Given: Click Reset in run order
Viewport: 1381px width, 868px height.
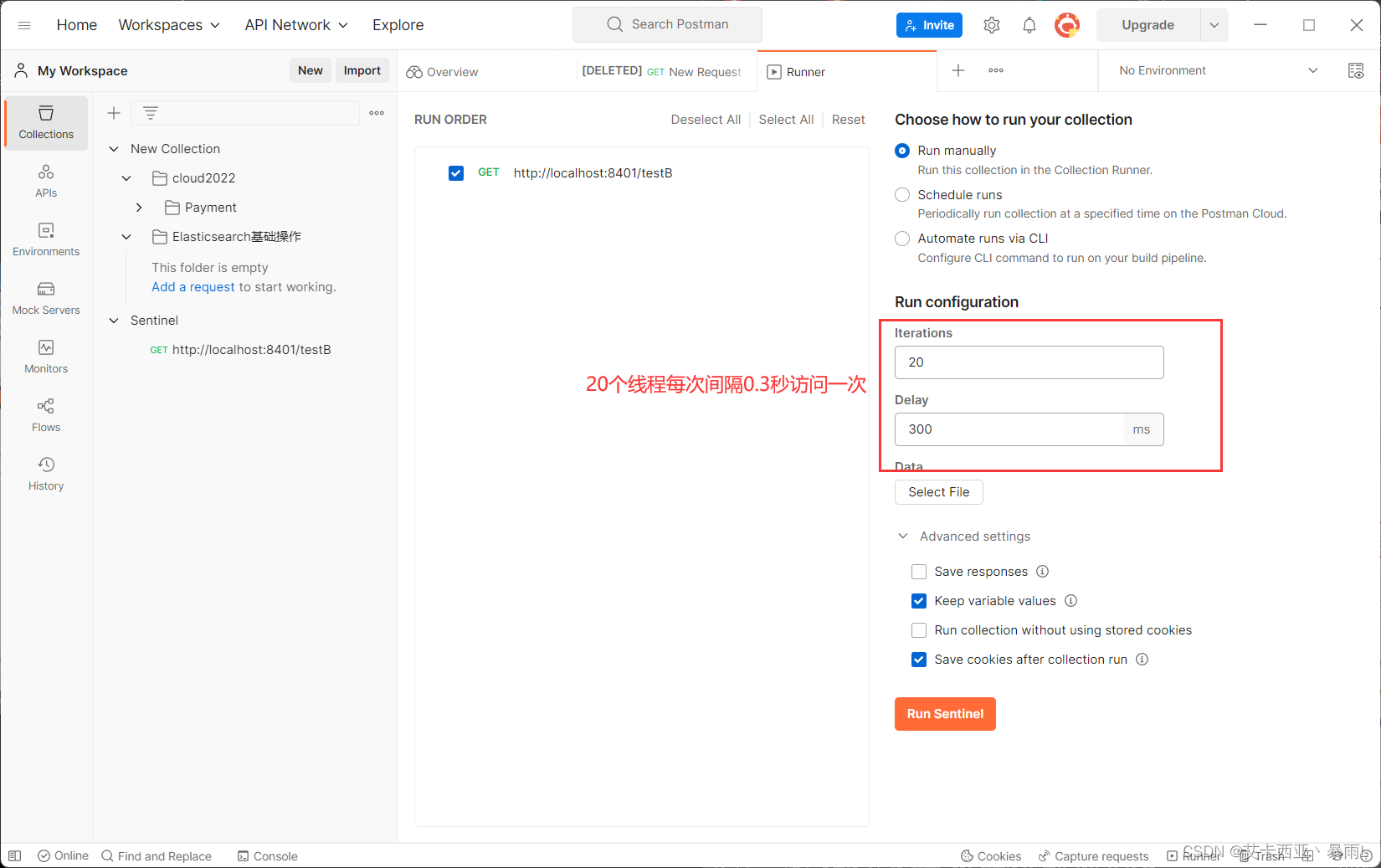Looking at the screenshot, I should 849,120.
